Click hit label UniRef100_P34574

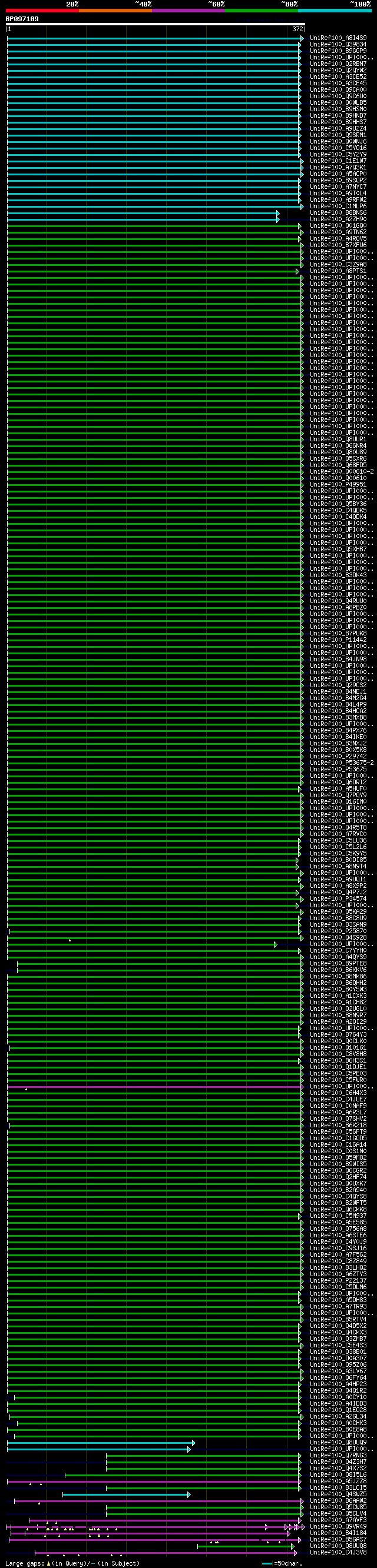tap(338, 899)
